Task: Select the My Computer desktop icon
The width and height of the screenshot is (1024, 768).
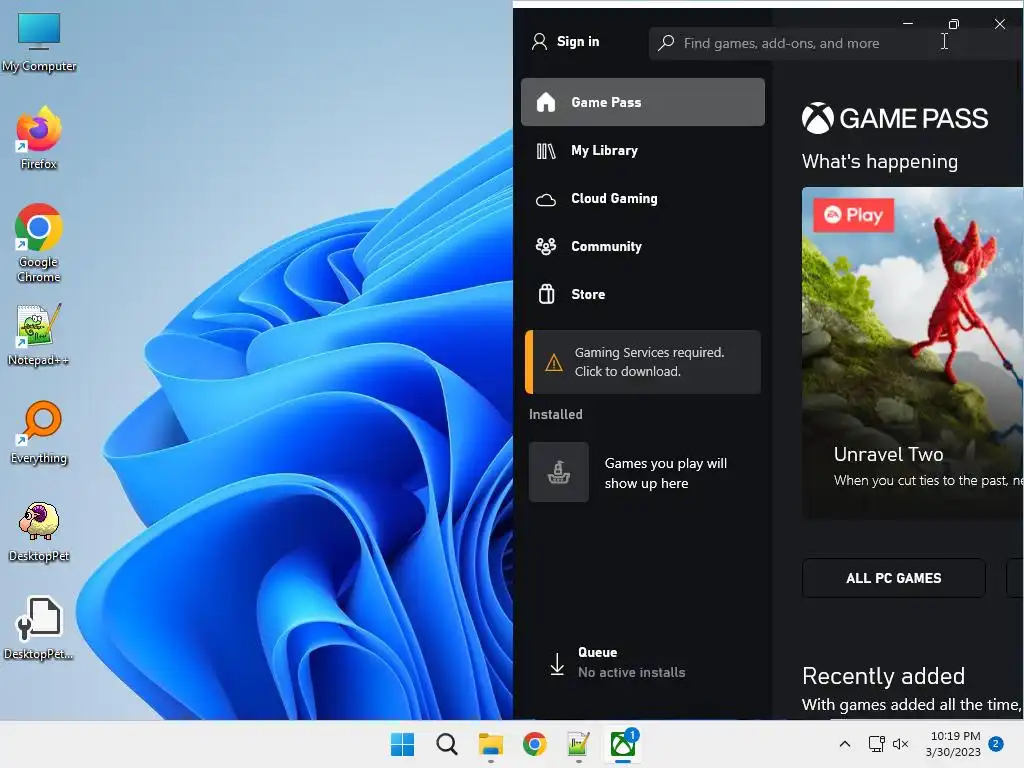Action: click(39, 42)
